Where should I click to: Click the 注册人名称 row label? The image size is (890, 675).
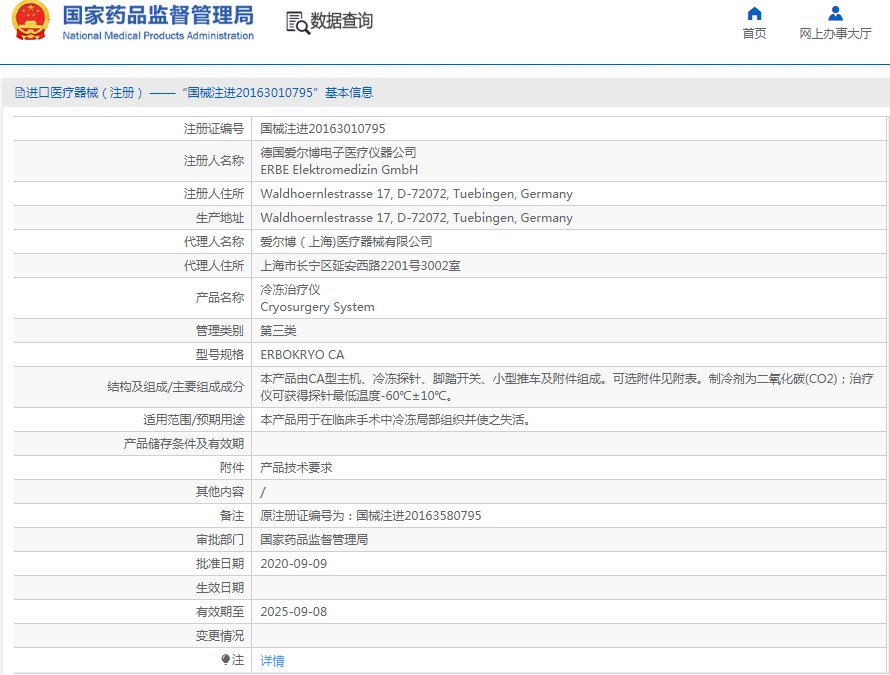[x=214, y=161]
